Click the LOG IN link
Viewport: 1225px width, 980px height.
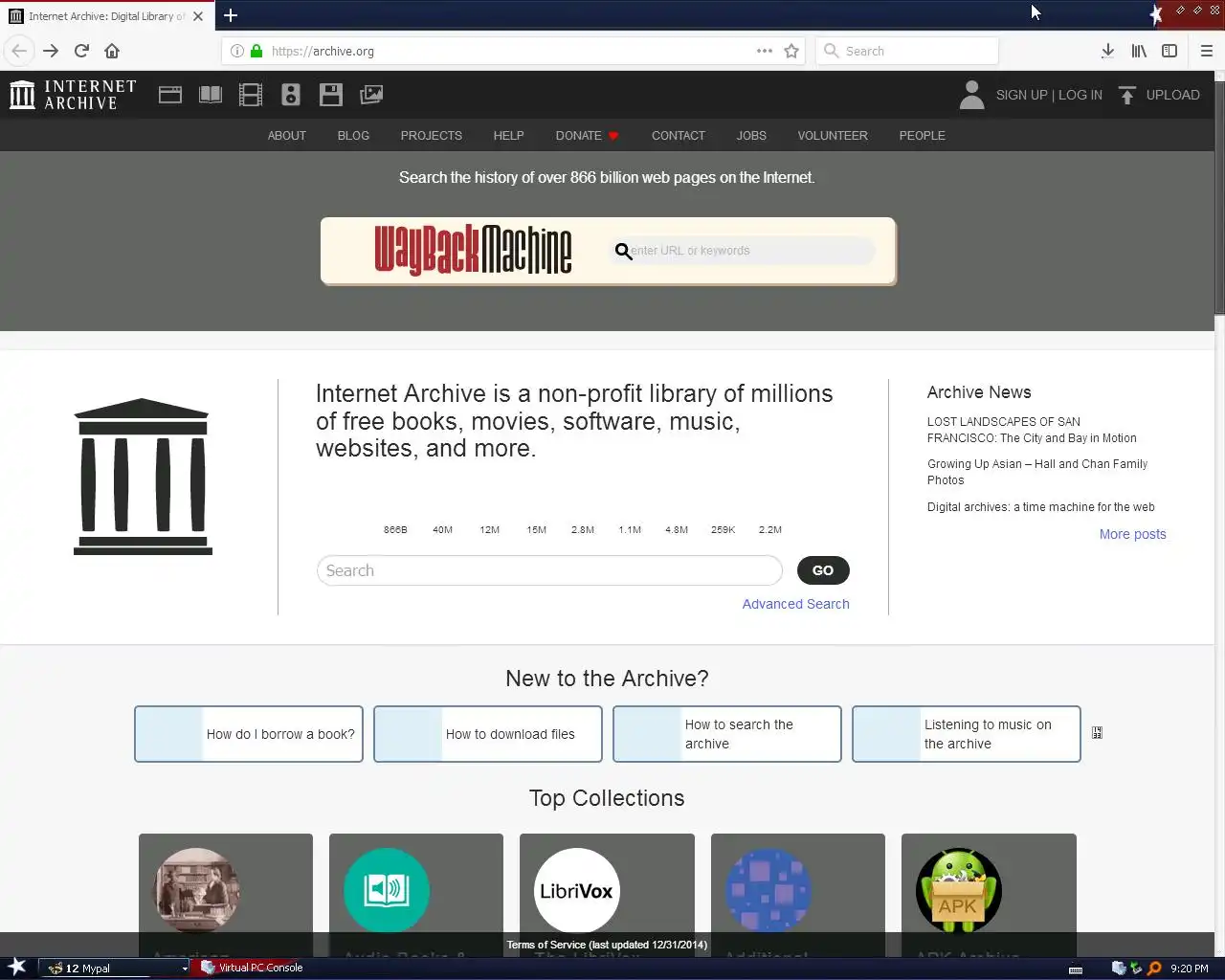1080,95
